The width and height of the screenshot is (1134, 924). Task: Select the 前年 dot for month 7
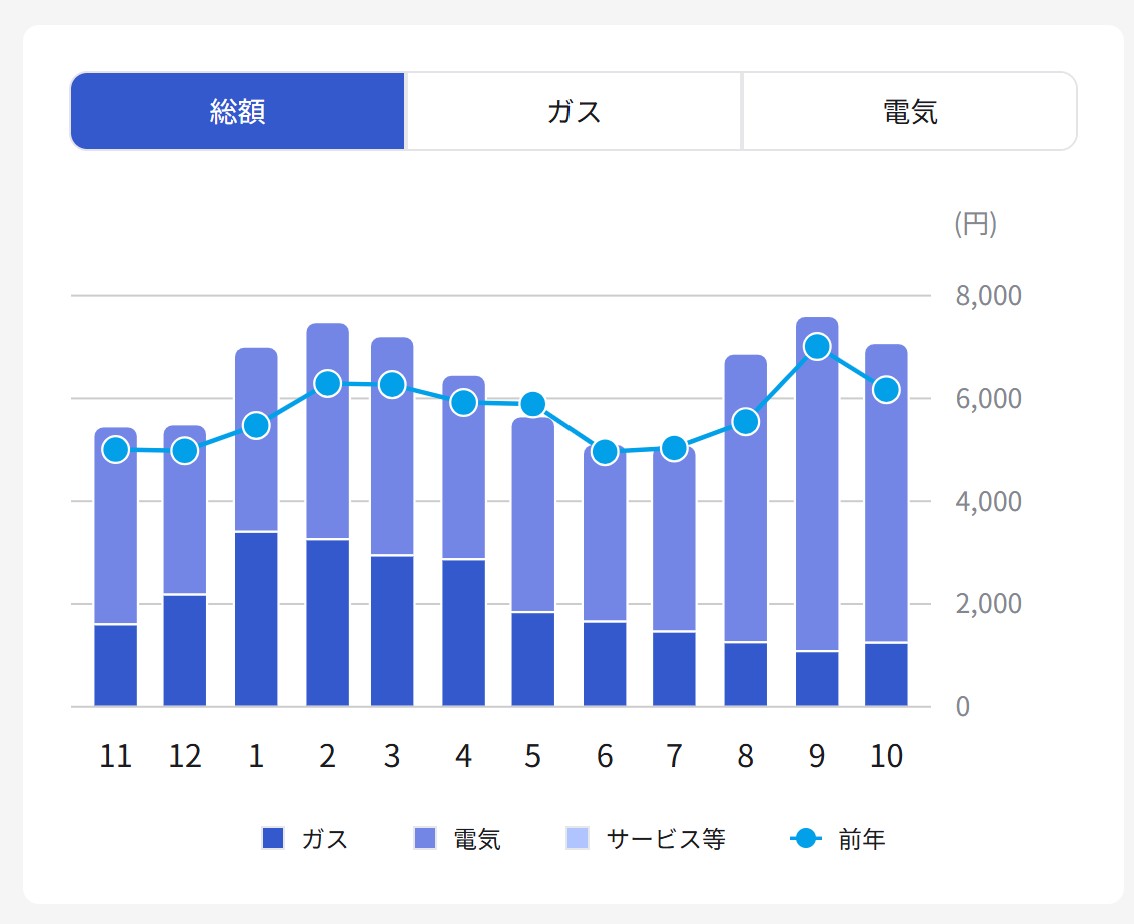click(x=674, y=448)
